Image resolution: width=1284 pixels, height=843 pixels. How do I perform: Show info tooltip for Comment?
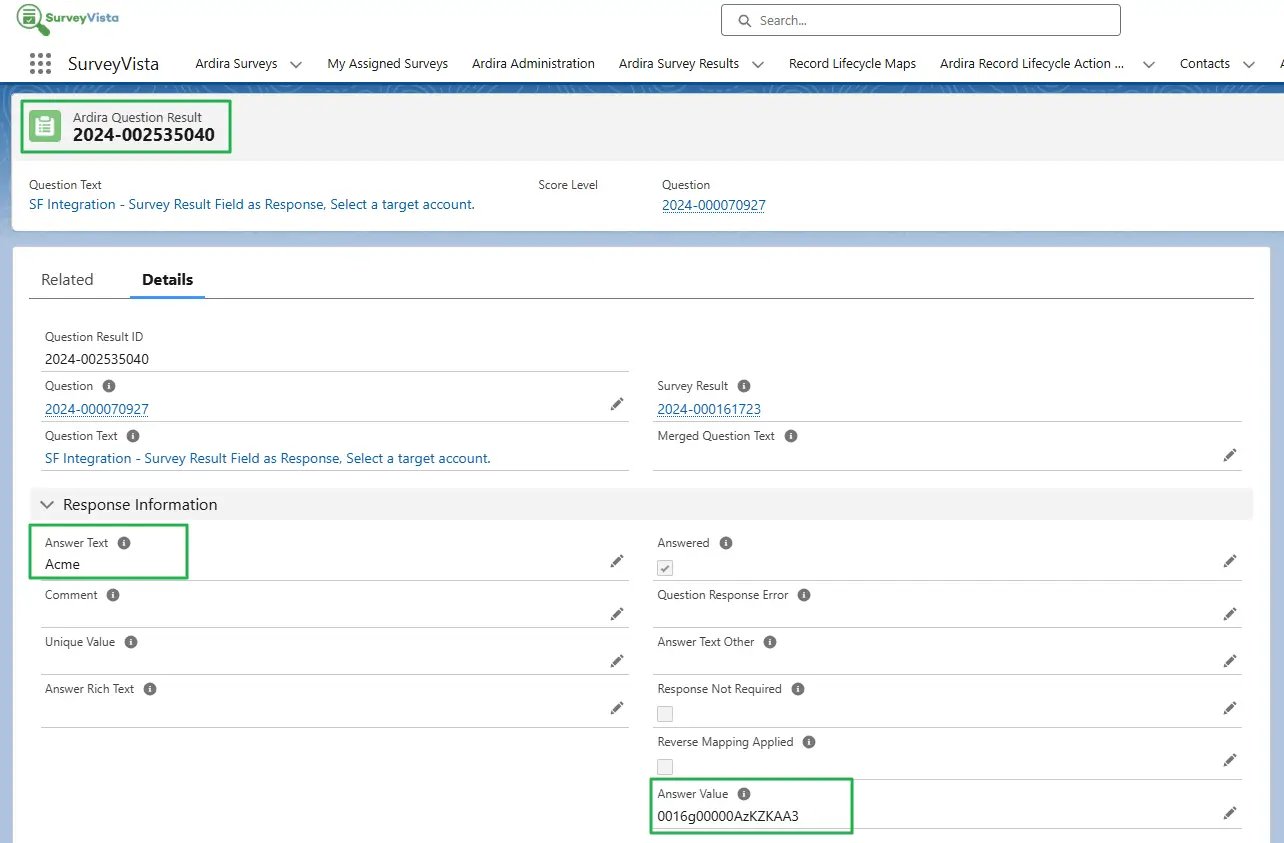(x=113, y=595)
